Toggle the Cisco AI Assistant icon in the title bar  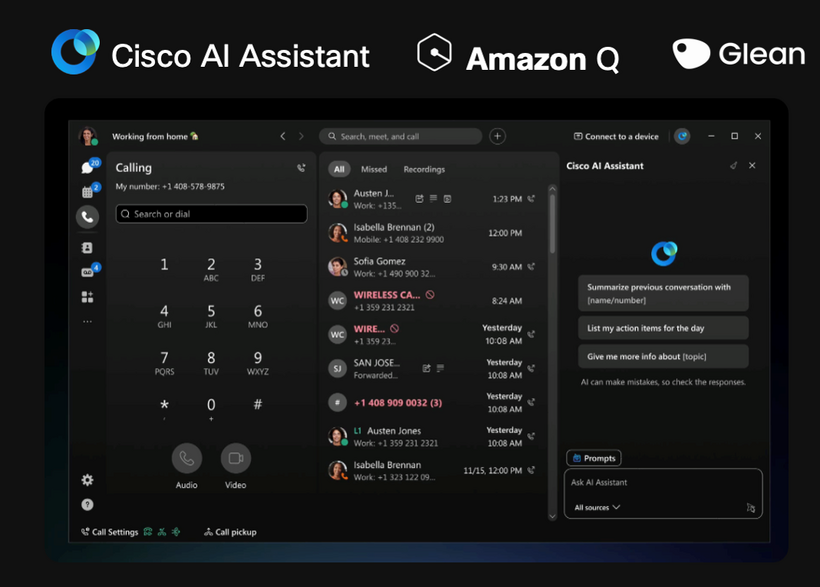682,136
